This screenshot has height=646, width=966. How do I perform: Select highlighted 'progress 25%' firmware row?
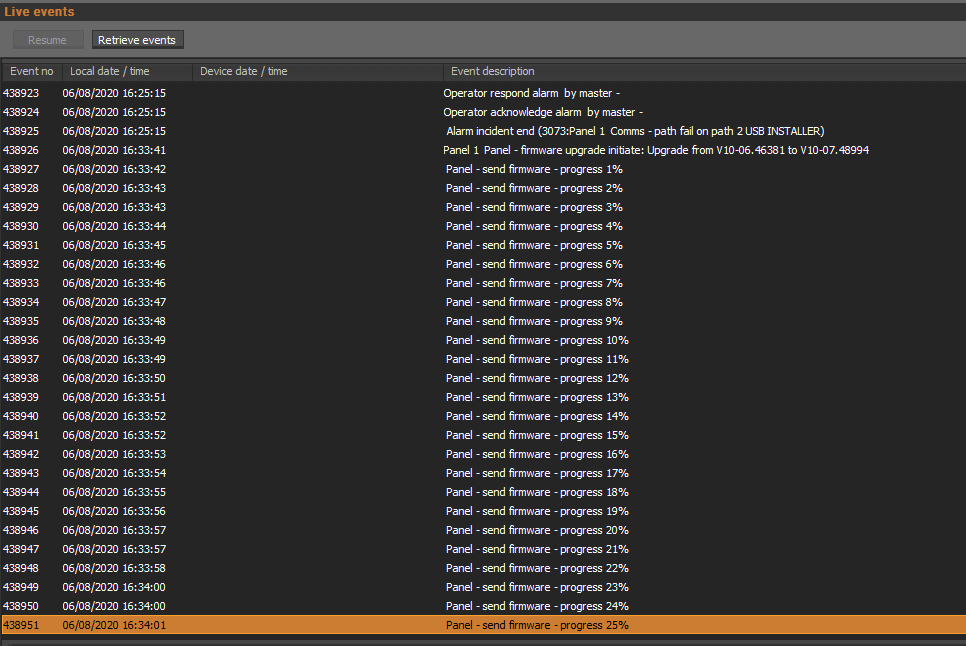tap(483, 625)
